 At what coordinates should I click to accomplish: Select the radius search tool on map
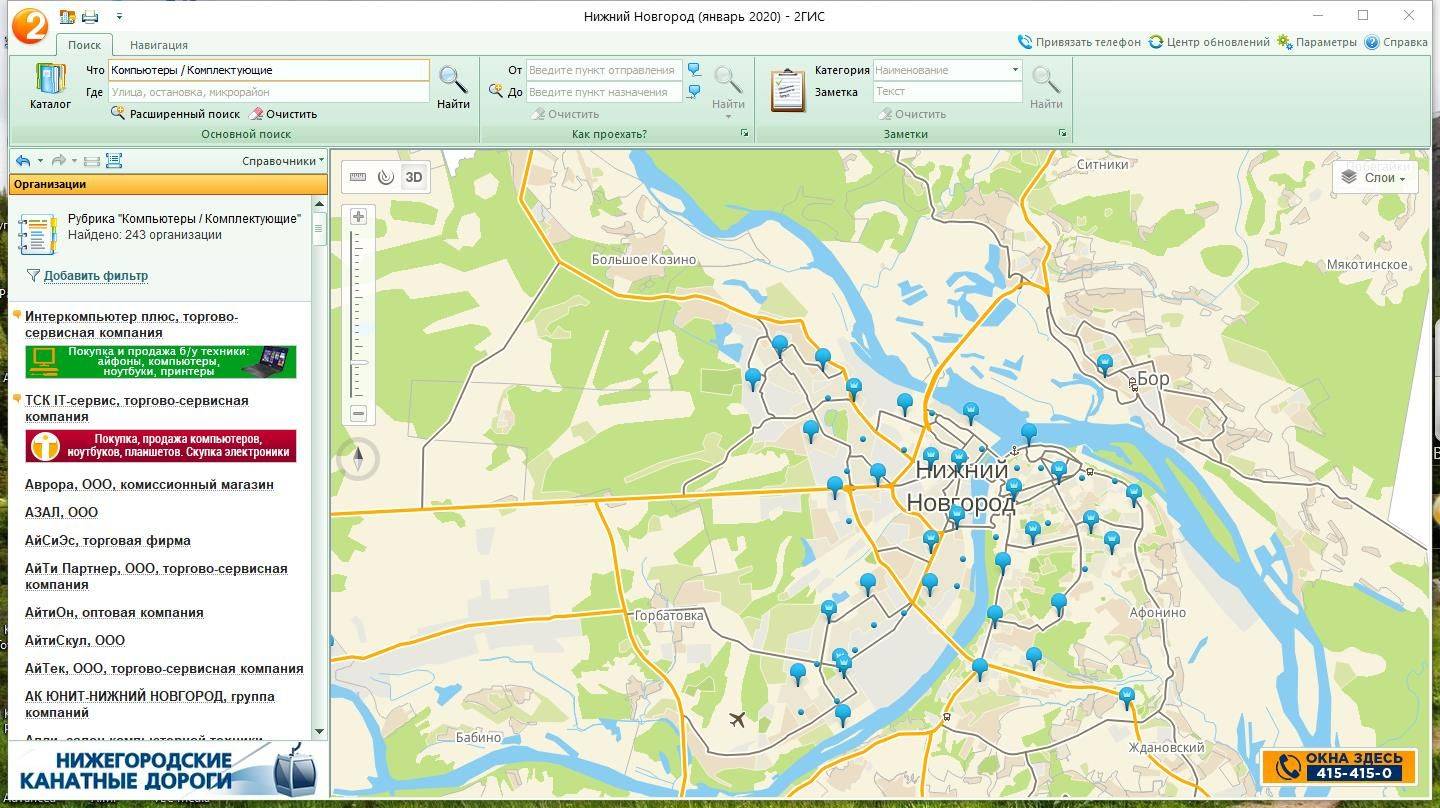pyautogui.click(x=386, y=177)
